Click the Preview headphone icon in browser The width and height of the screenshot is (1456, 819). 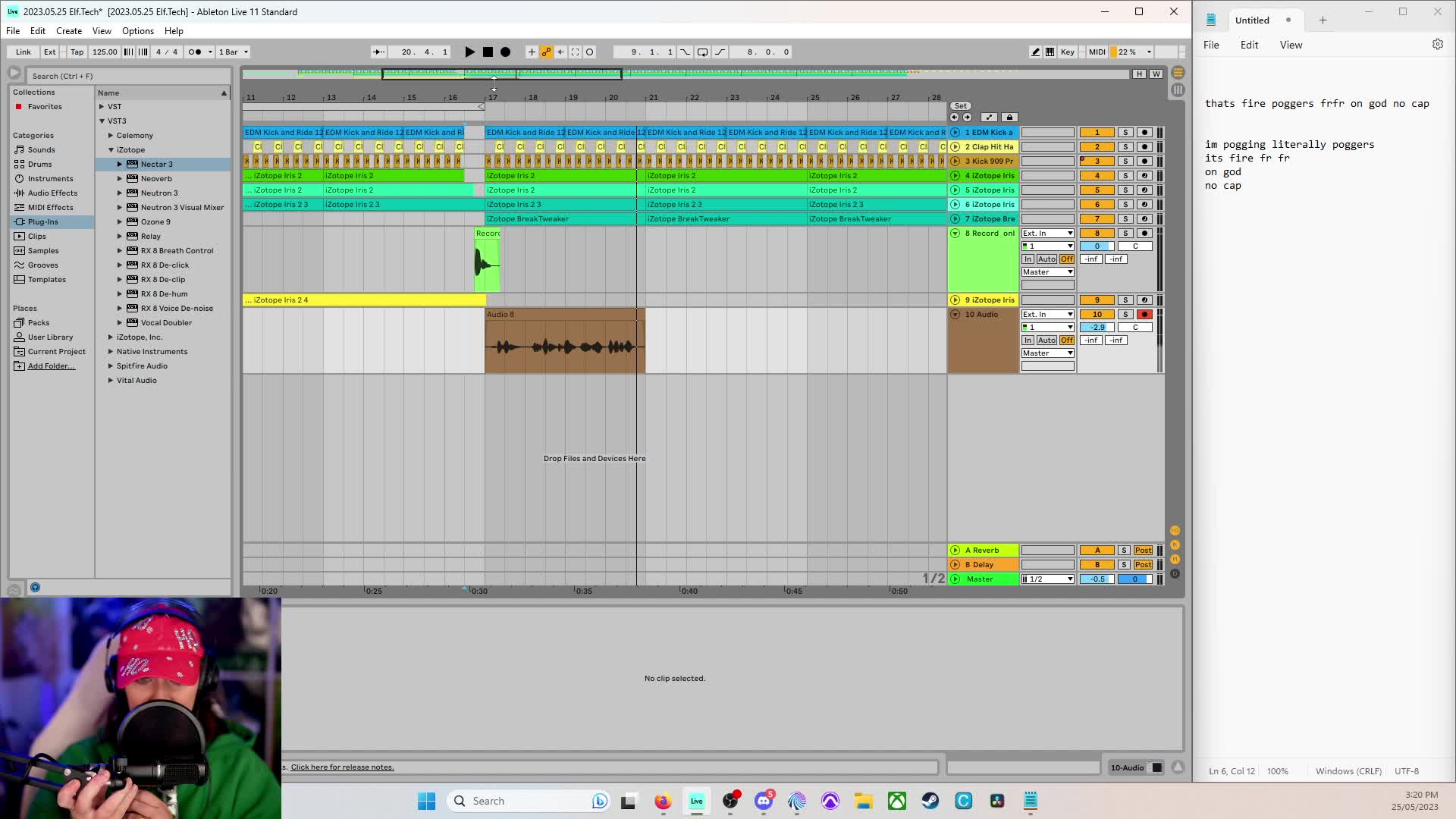[35, 588]
